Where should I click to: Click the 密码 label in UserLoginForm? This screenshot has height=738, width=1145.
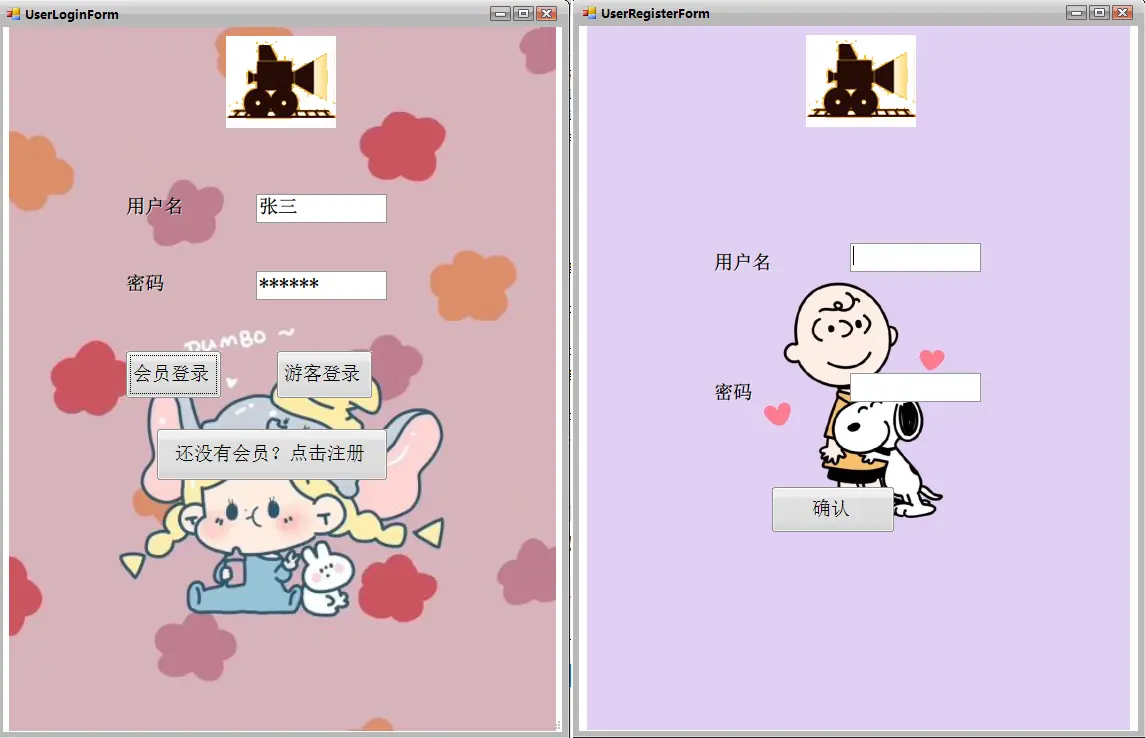[145, 283]
